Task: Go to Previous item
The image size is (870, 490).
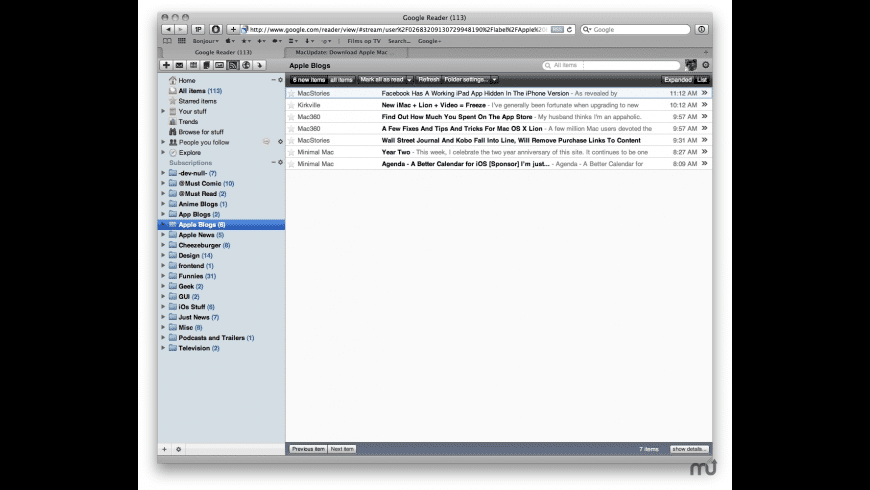Action: [308, 449]
